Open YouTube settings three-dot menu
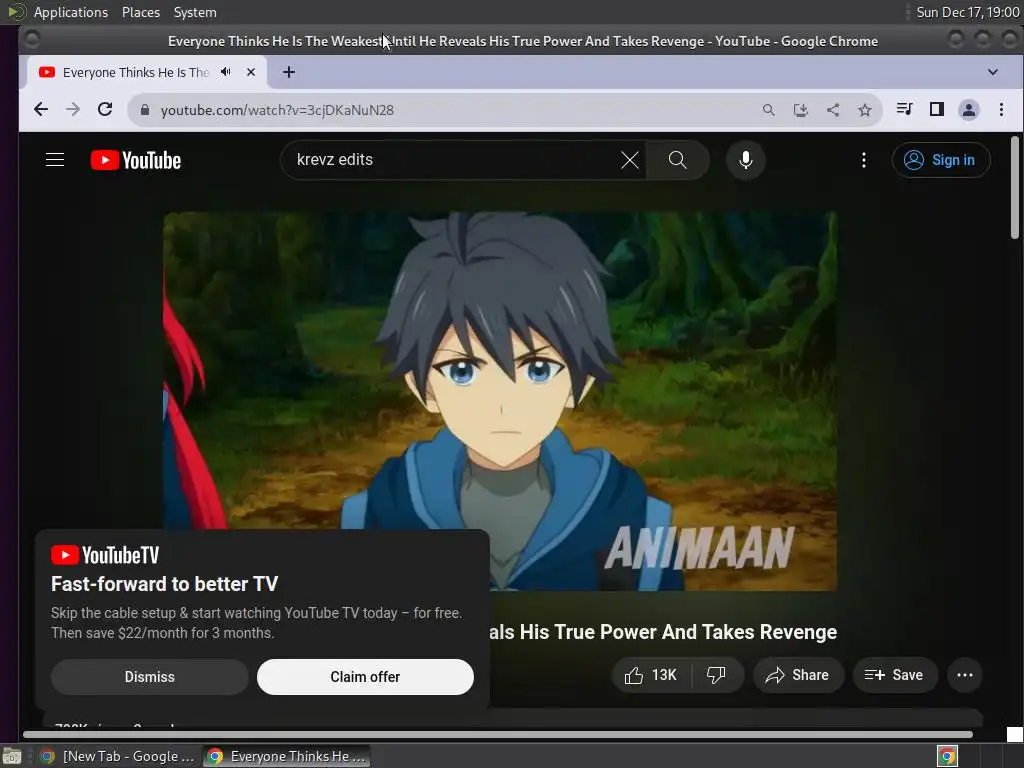This screenshot has height=768, width=1024. click(863, 160)
